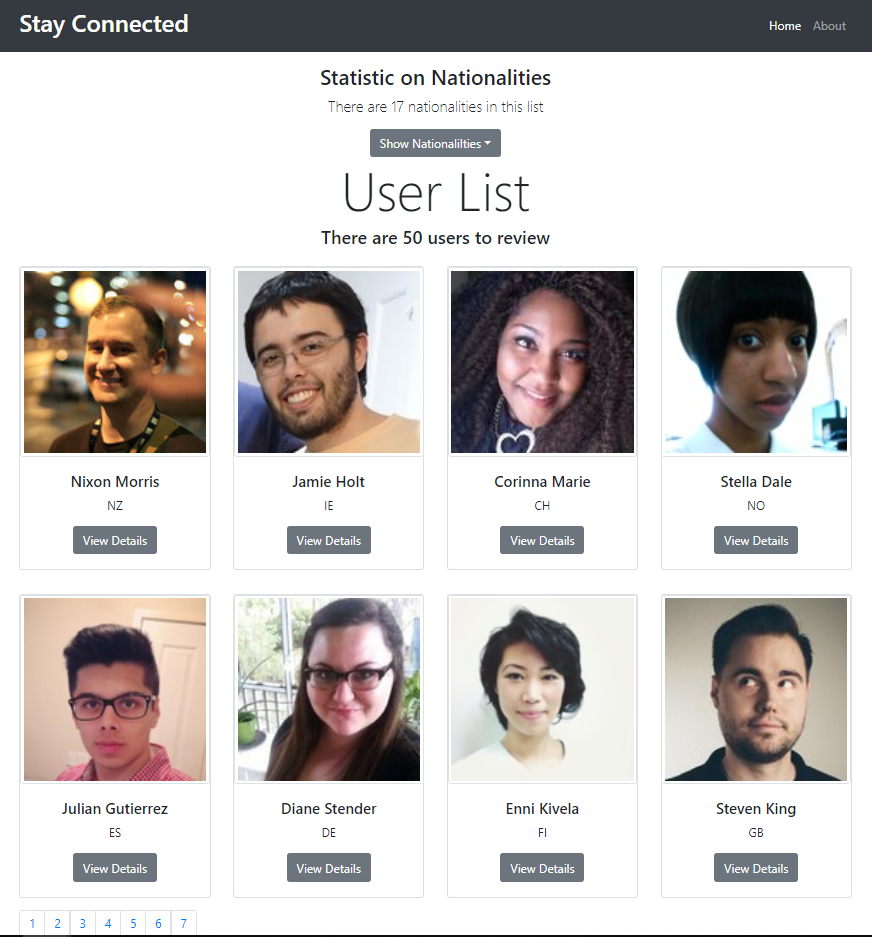View Details for Corinna Marie
This screenshot has width=872, height=937.
tap(542, 540)
